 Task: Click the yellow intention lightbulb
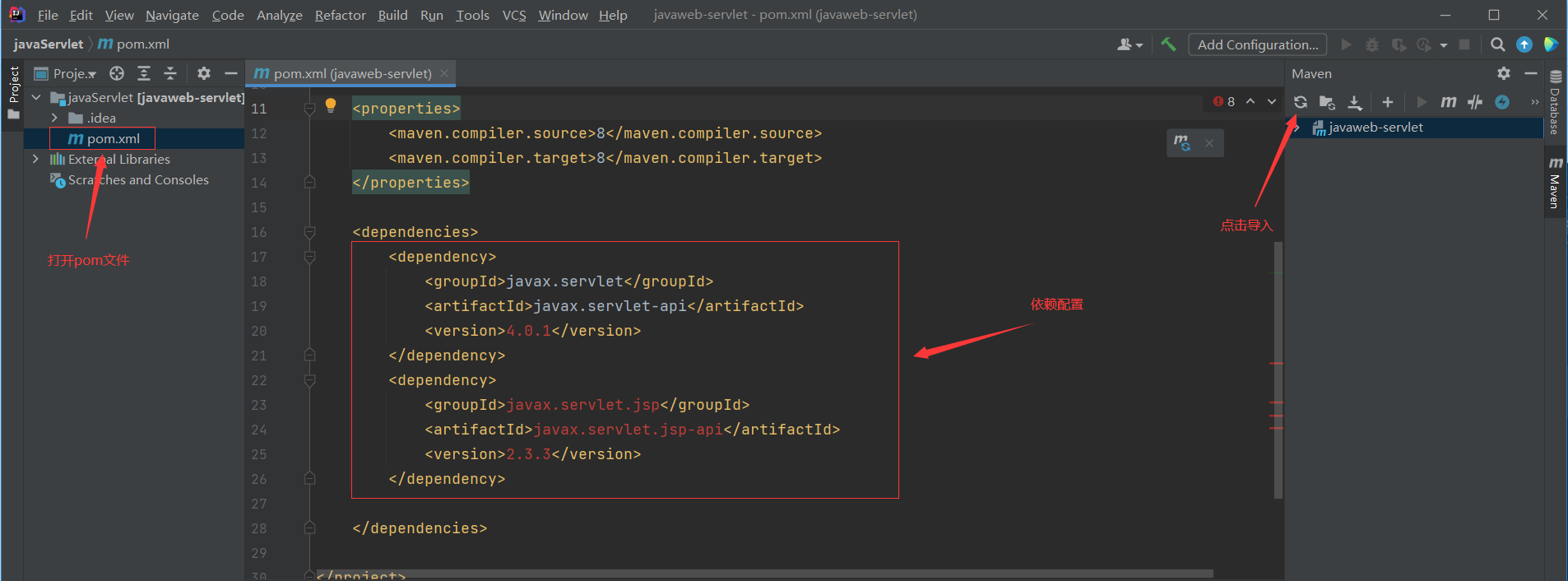[x=331, y=105]
